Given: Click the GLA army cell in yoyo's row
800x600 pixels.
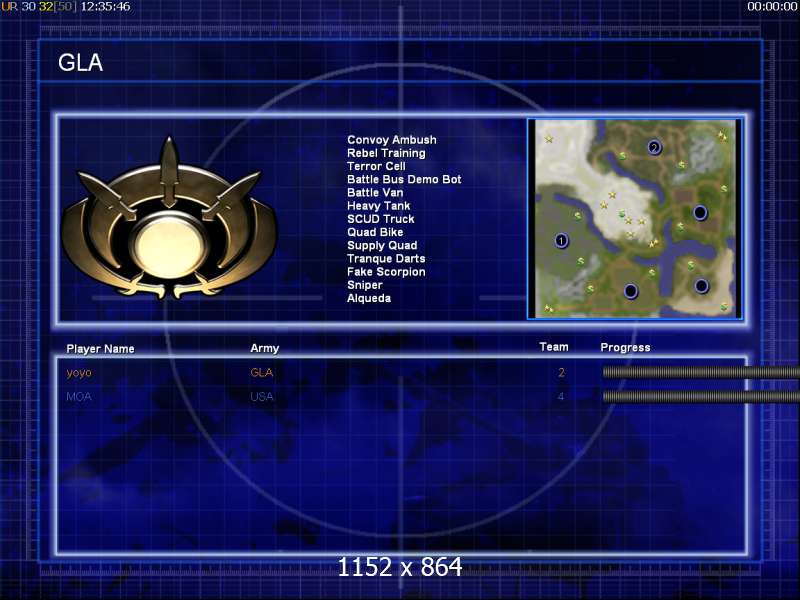Looking at the screenshot, I should pos(262,372).
